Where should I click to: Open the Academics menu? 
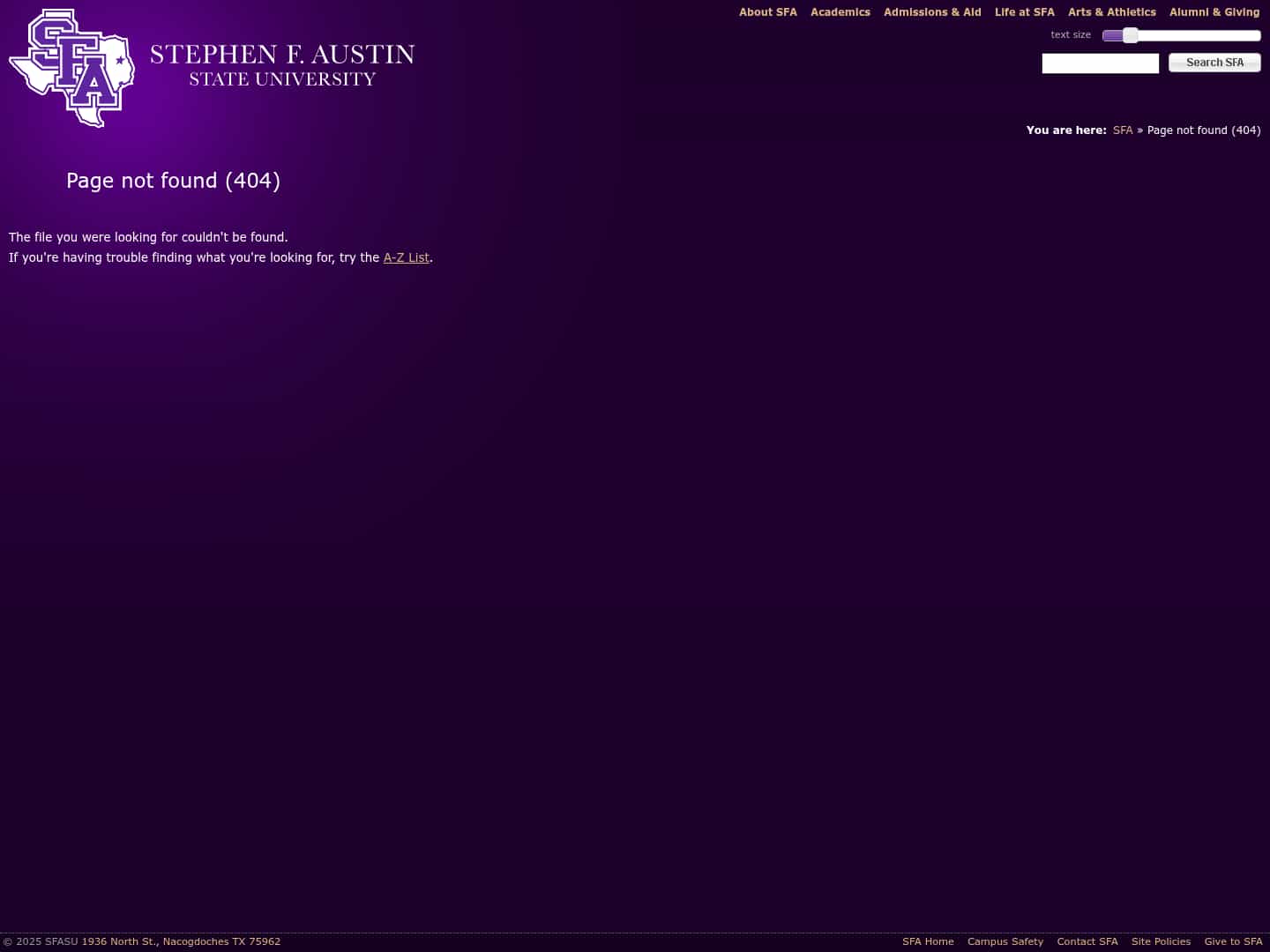(x=840, y=12)
